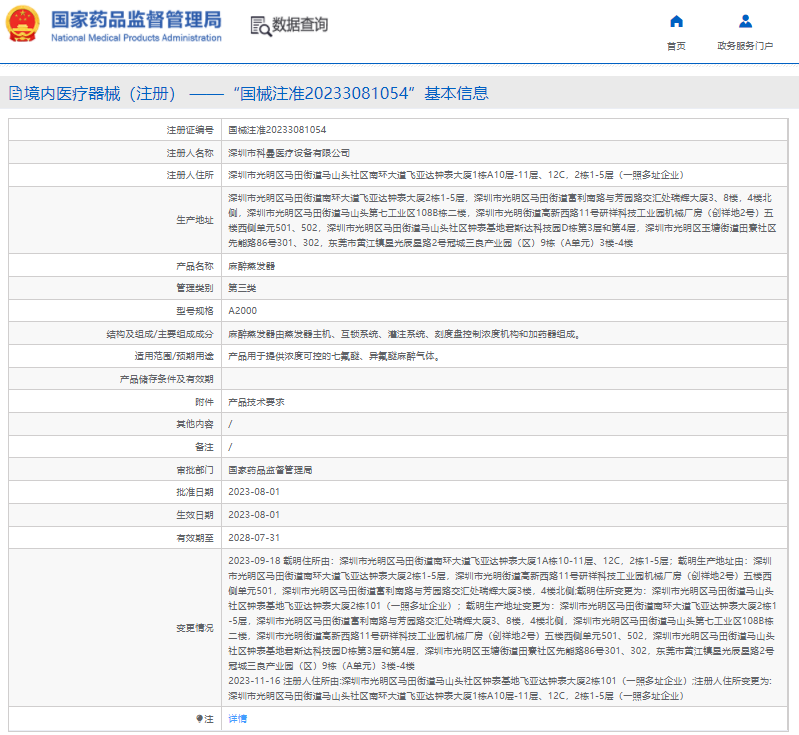Click the page title 基本信息 heading
Image resolution: width=799 pixels, height=735 pixels.
[x=457, y=93]
